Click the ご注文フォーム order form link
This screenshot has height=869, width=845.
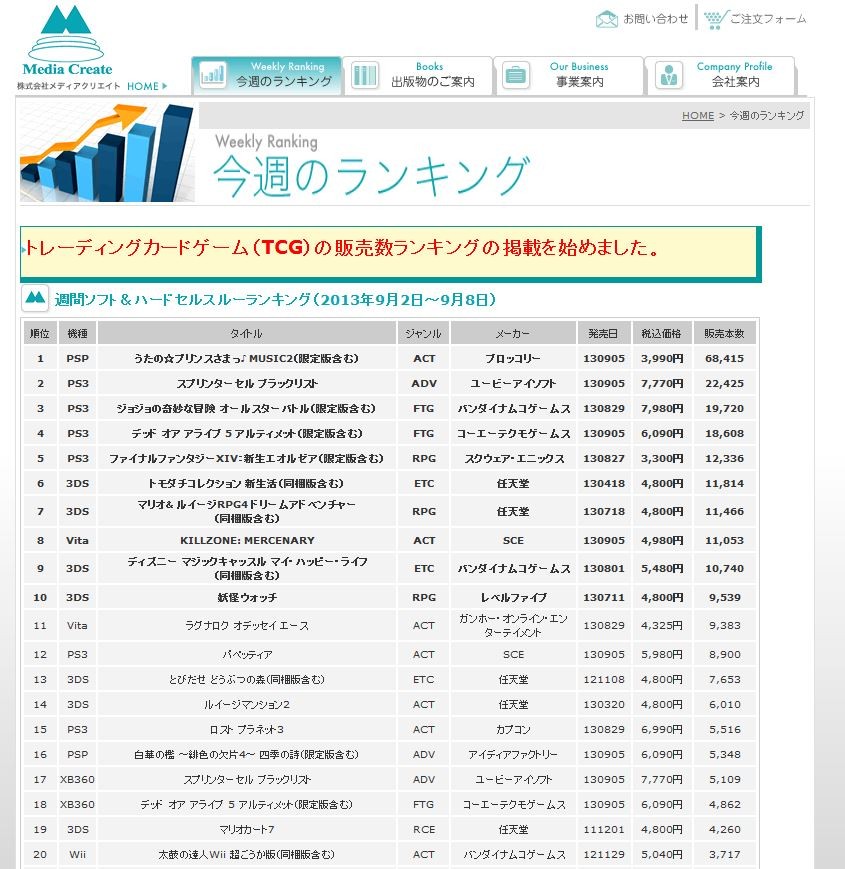pyautogui.click(x=768, y=19)
